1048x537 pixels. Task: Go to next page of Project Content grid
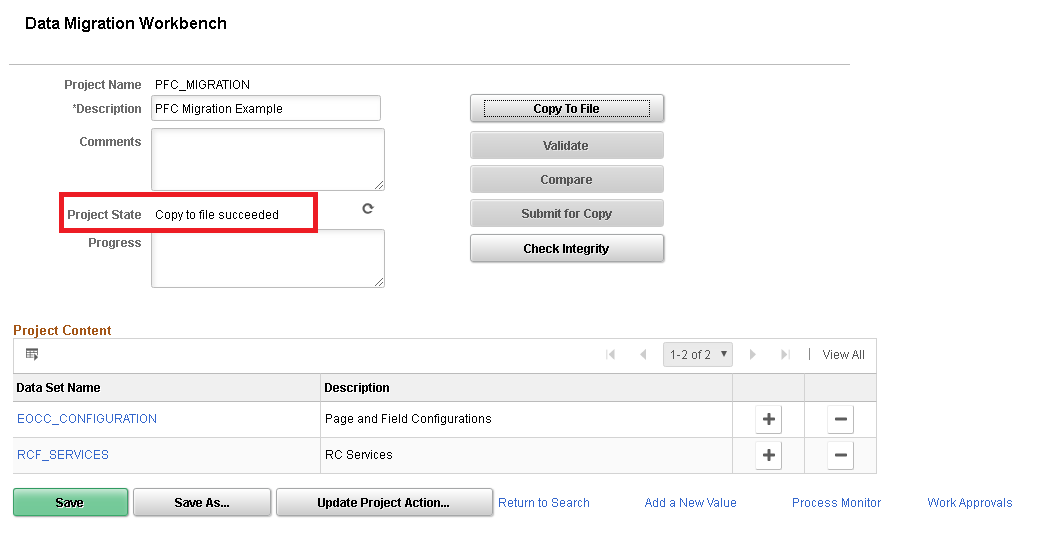[x=753, y=354]
